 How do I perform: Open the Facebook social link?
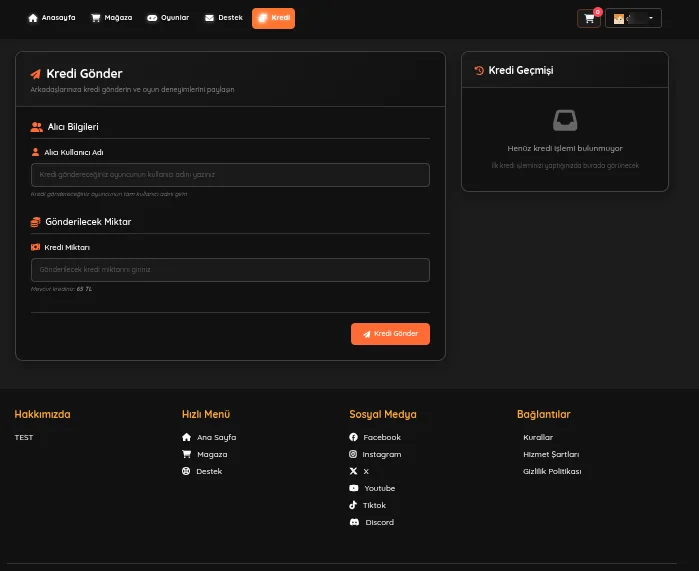pyautogui.click(x=382, y=437)
